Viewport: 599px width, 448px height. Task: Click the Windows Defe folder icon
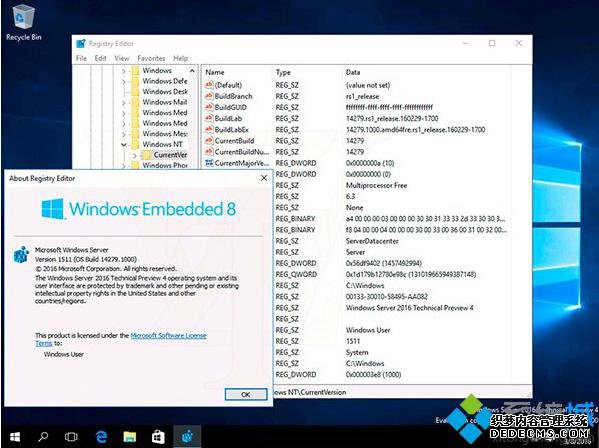tap(135, 81)
